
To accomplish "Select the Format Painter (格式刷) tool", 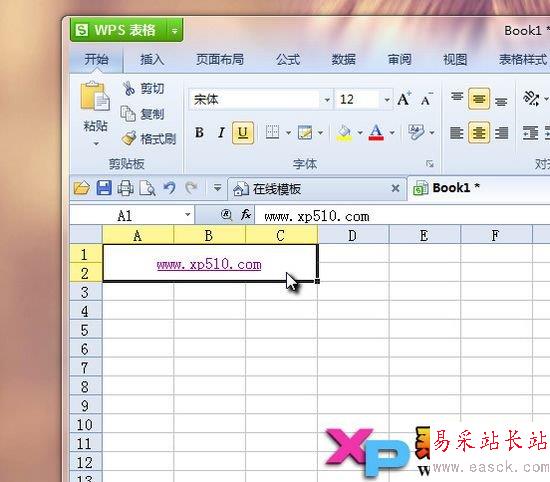I will [148, 139].
